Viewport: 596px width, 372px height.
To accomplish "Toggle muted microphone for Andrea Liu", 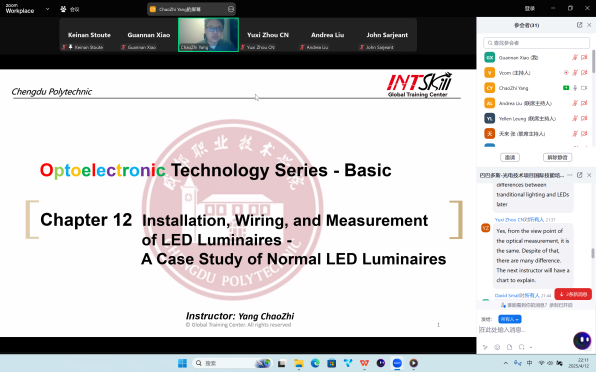I will pyautogui.click(x=575, y=103).
